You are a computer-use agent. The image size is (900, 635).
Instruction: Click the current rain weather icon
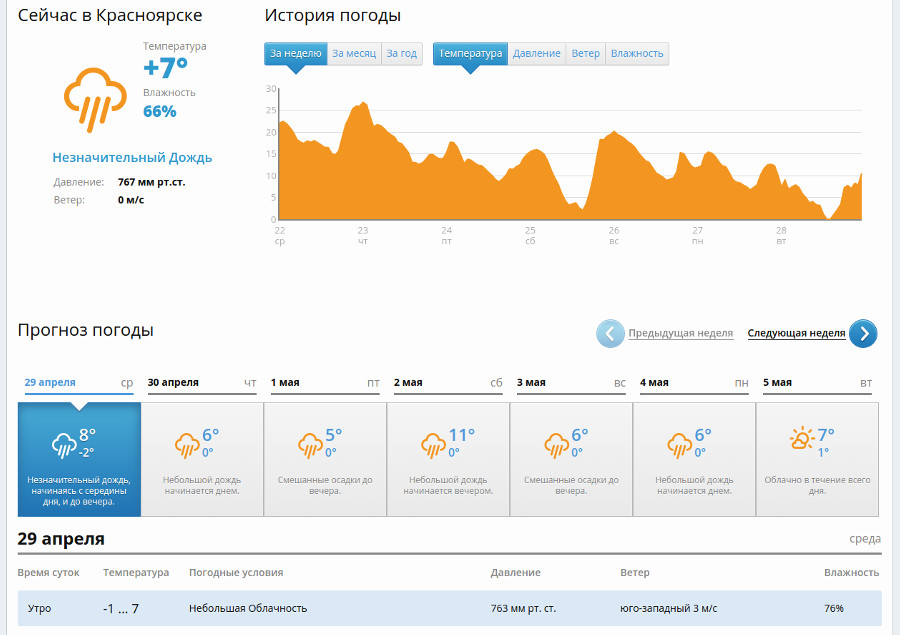tap(95, 99)
